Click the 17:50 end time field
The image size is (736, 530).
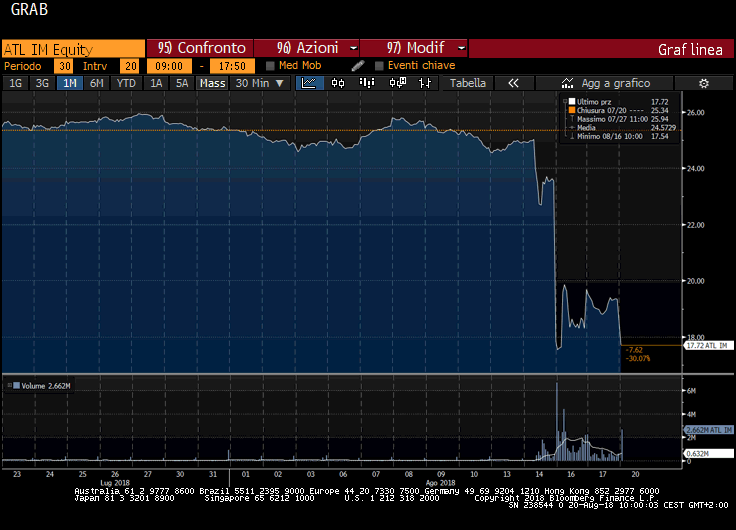pos(232,66)
